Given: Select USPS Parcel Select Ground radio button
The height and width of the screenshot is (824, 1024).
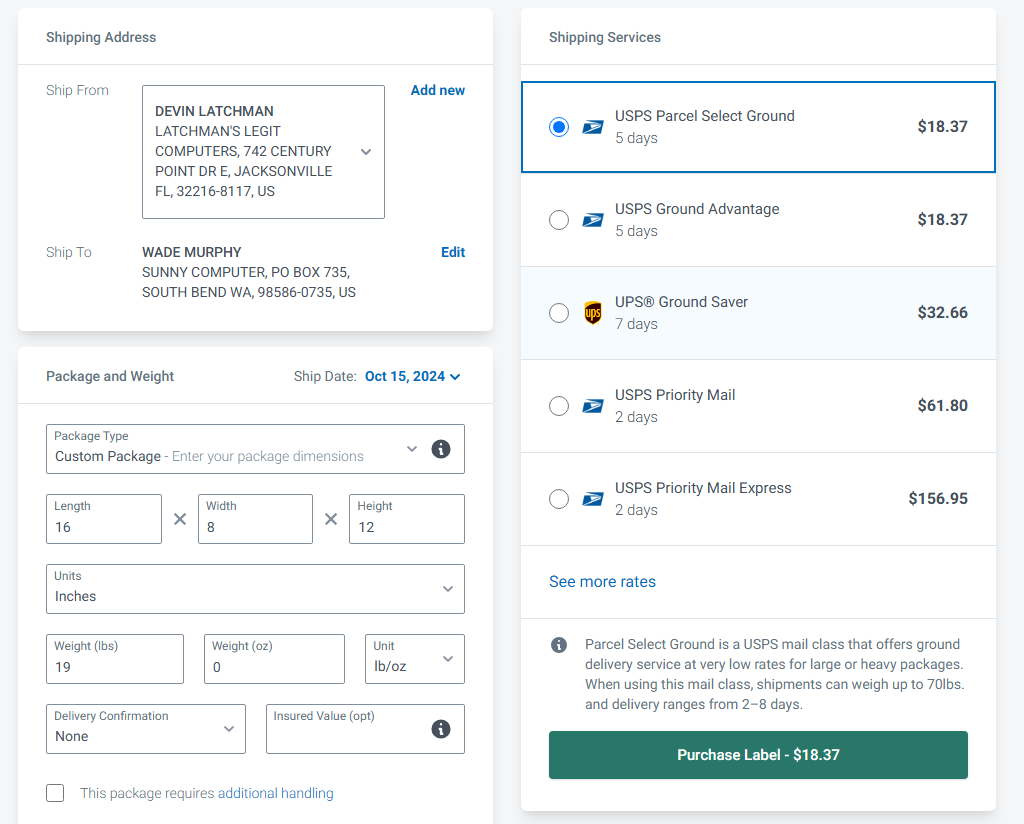Looking at the screenshot, I should pyautogui.click(x=559, y=127).
